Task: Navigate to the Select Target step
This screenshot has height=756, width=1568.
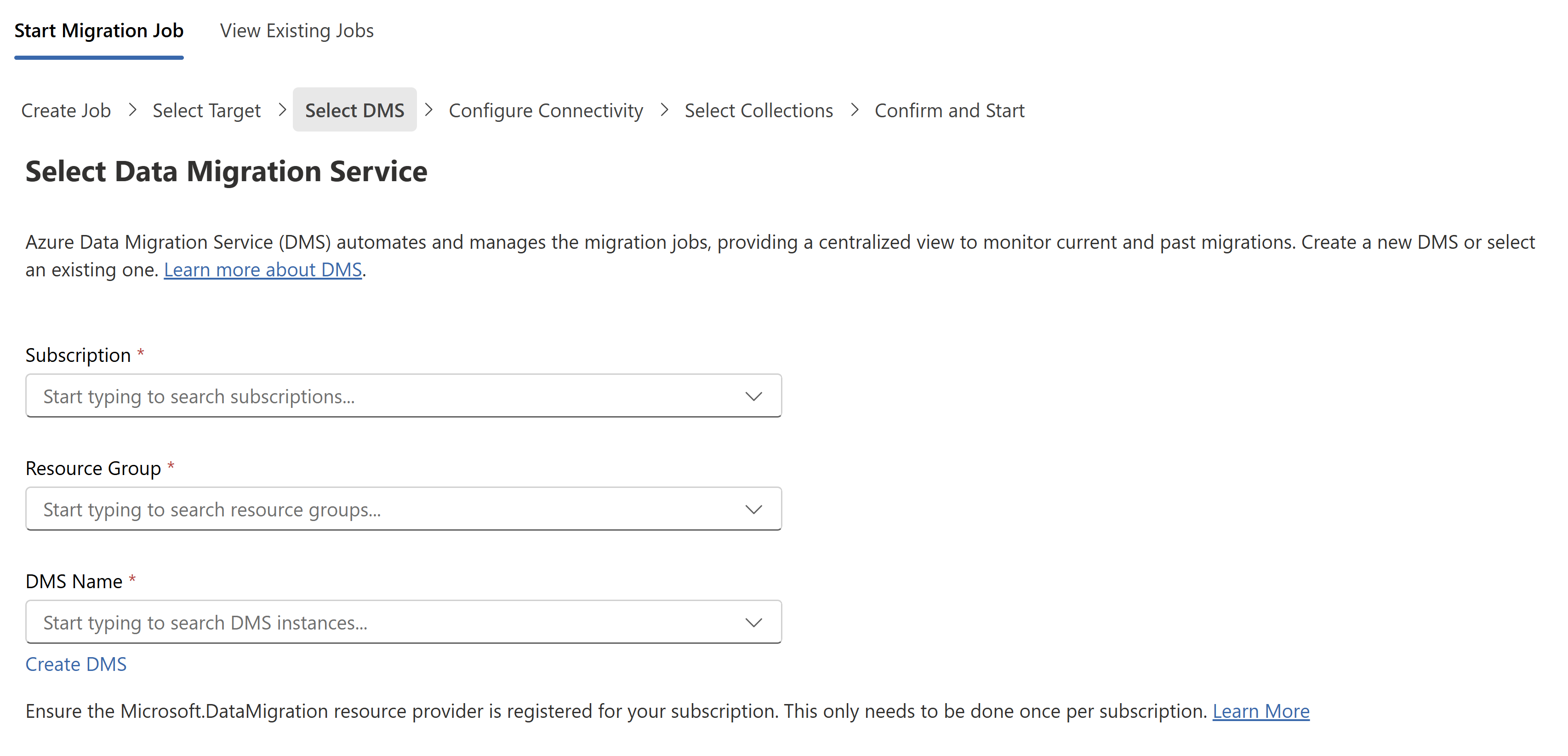Action: 206,110
